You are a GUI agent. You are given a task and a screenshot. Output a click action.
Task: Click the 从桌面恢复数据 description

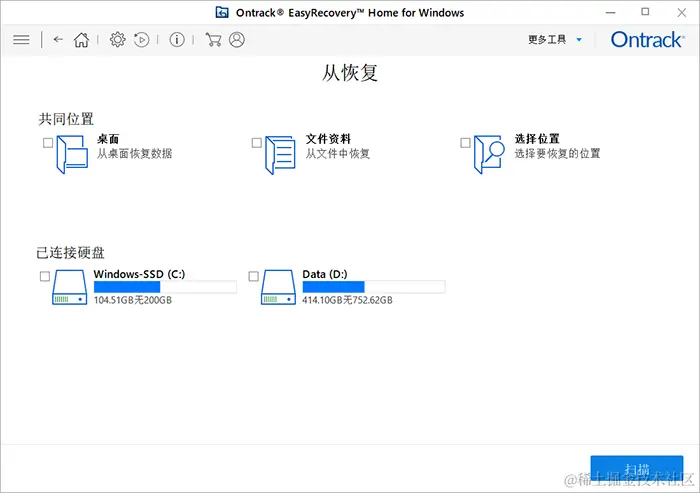[134, 154]
